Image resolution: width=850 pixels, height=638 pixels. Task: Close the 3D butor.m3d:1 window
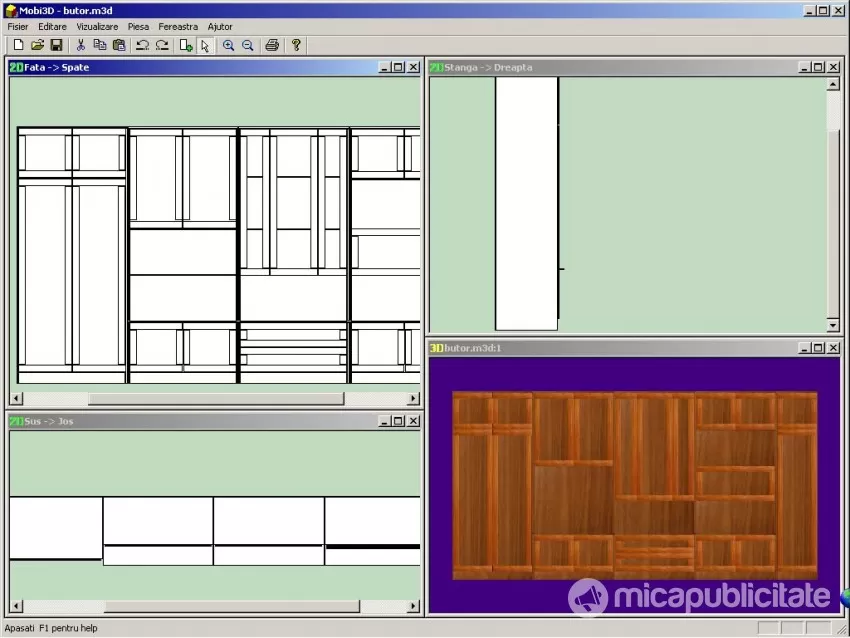point(834,348)
